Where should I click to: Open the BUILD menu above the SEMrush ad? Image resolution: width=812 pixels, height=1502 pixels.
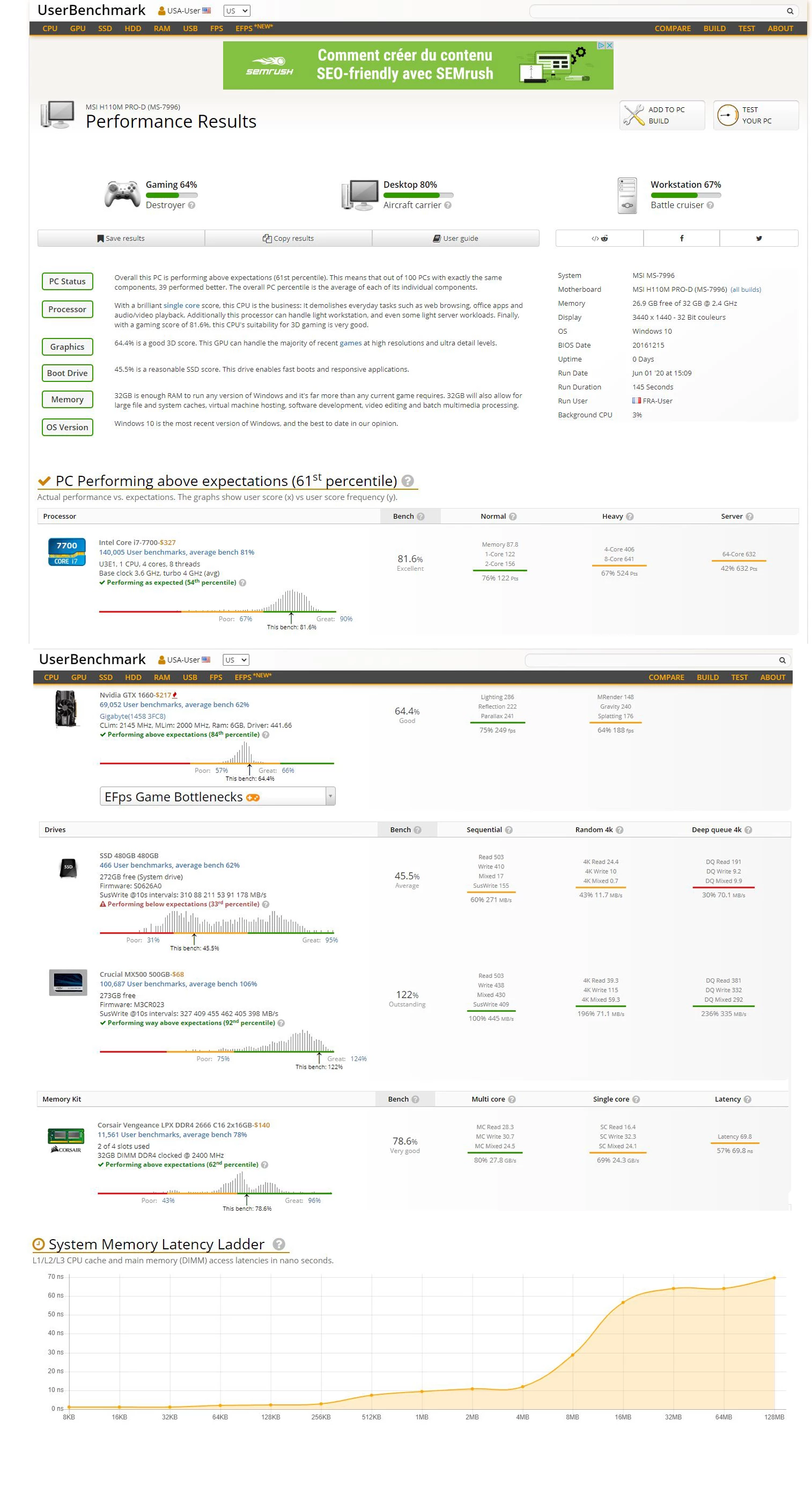(714, 28)
